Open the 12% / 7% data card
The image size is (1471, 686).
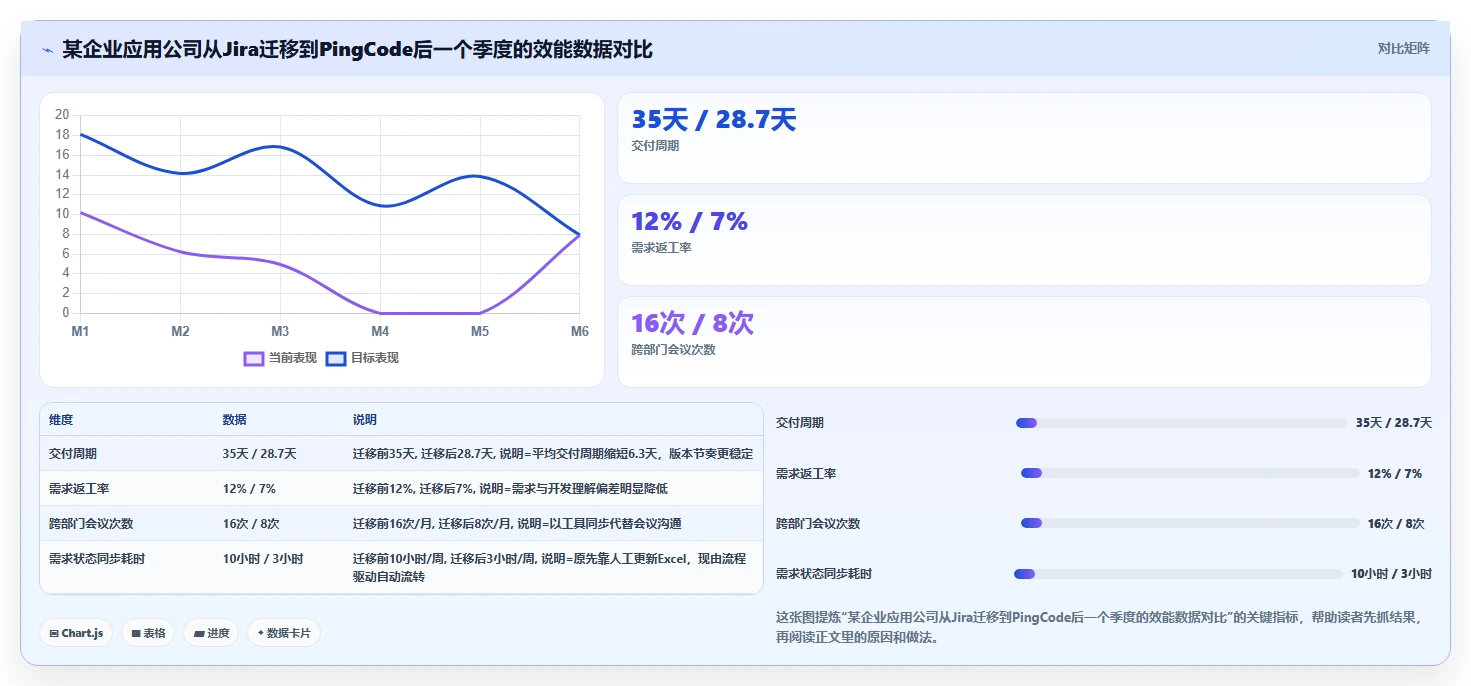pyautogui.click(x=1024, y=240)
